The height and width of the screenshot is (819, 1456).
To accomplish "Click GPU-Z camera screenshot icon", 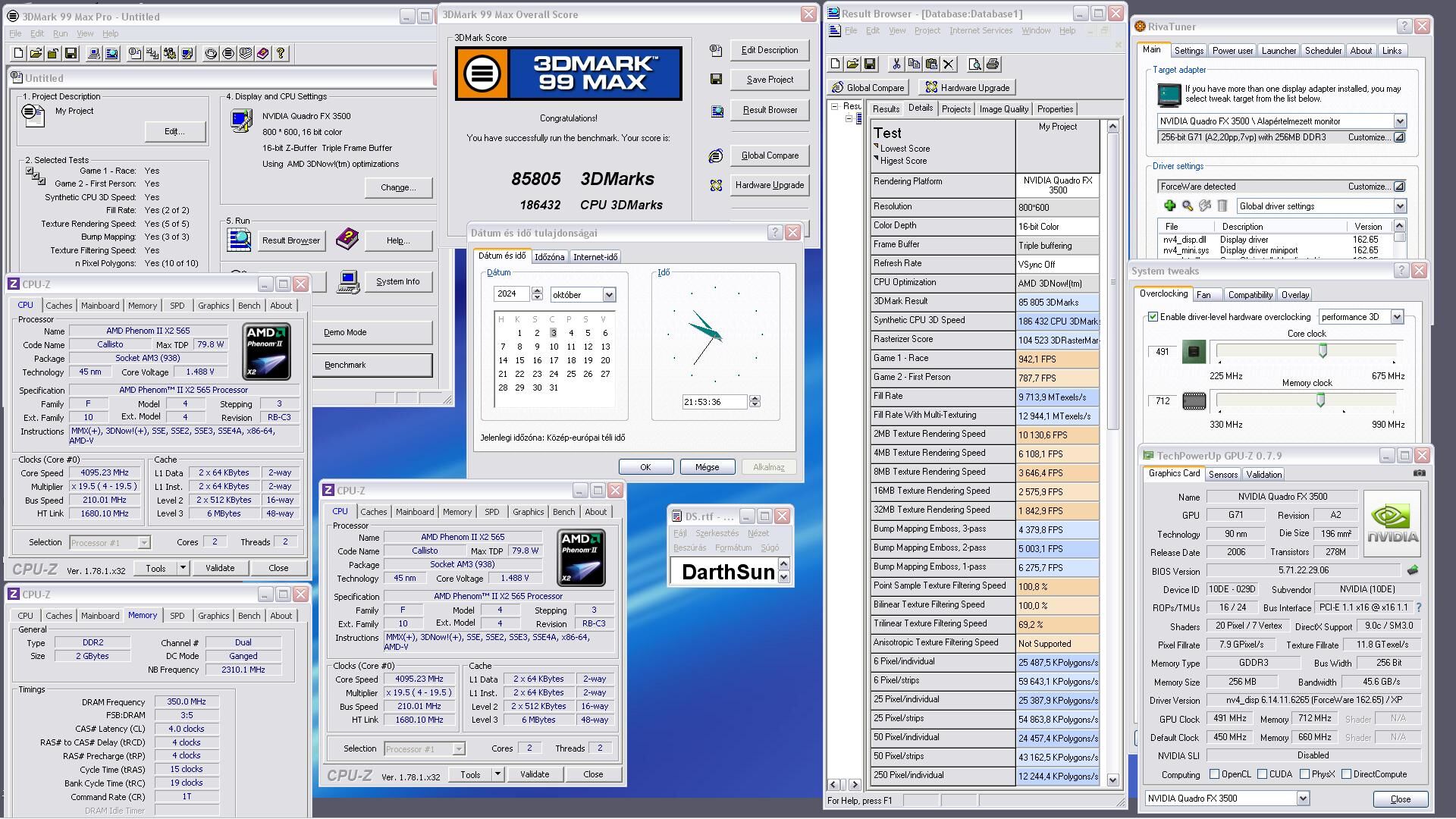I will point(1420,473).
